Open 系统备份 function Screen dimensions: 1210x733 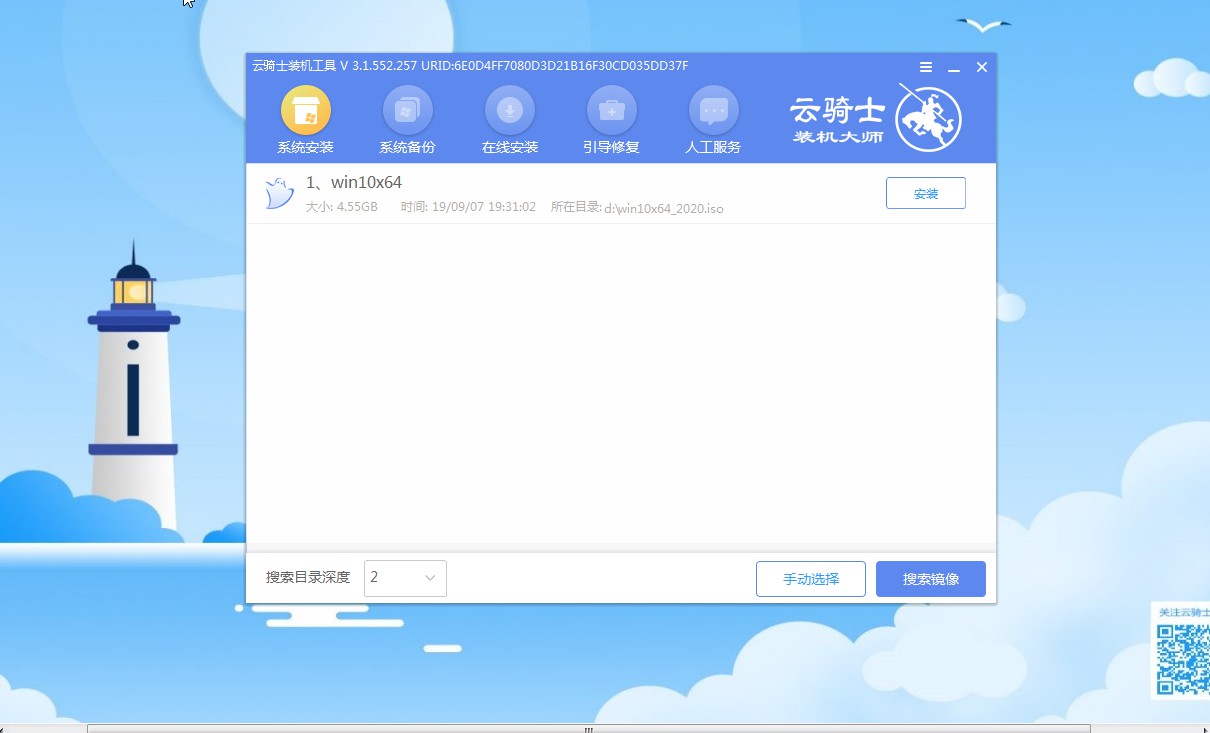pos(407,118)
